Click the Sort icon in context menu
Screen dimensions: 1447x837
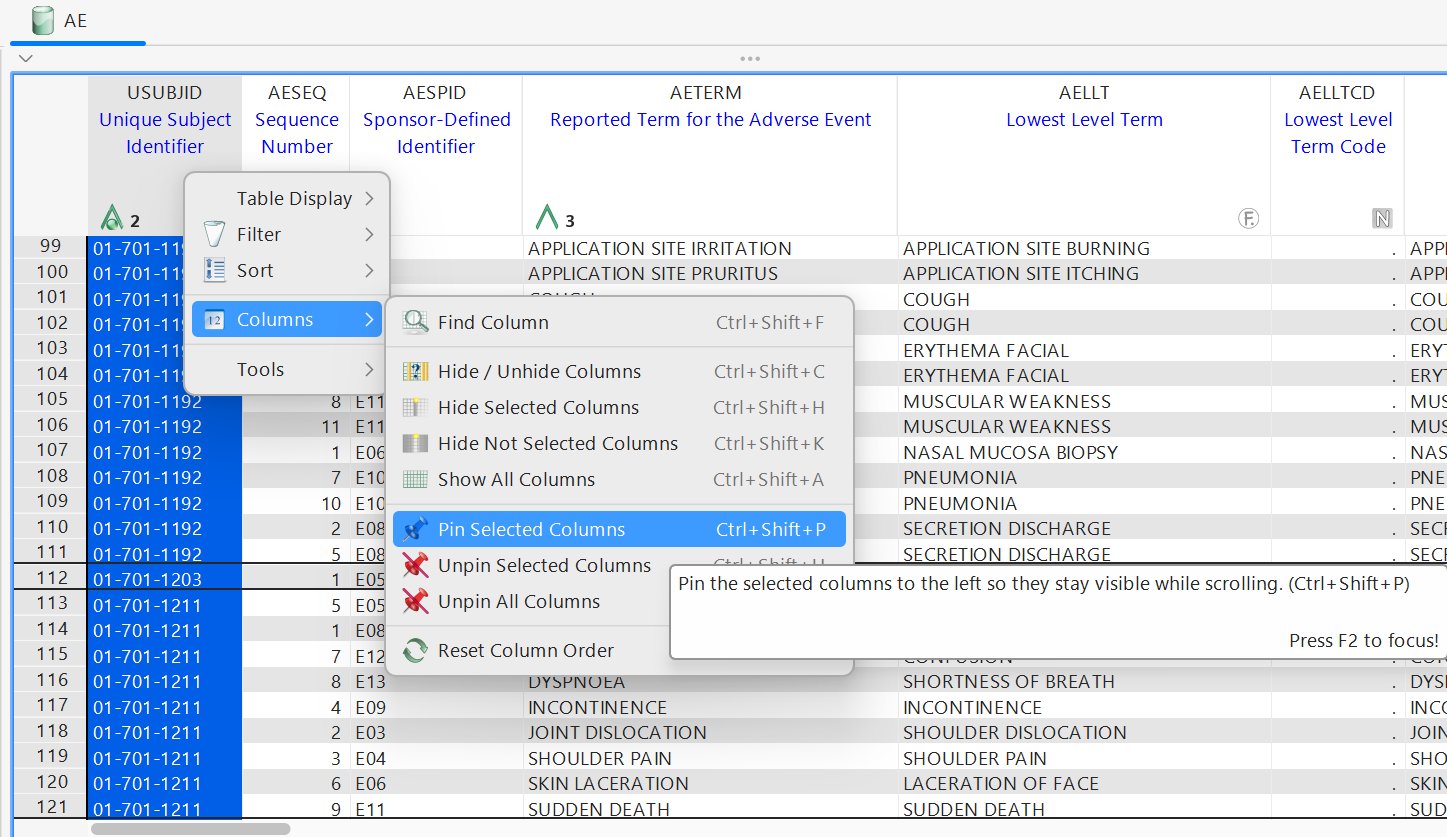click(x=215, y=270)
